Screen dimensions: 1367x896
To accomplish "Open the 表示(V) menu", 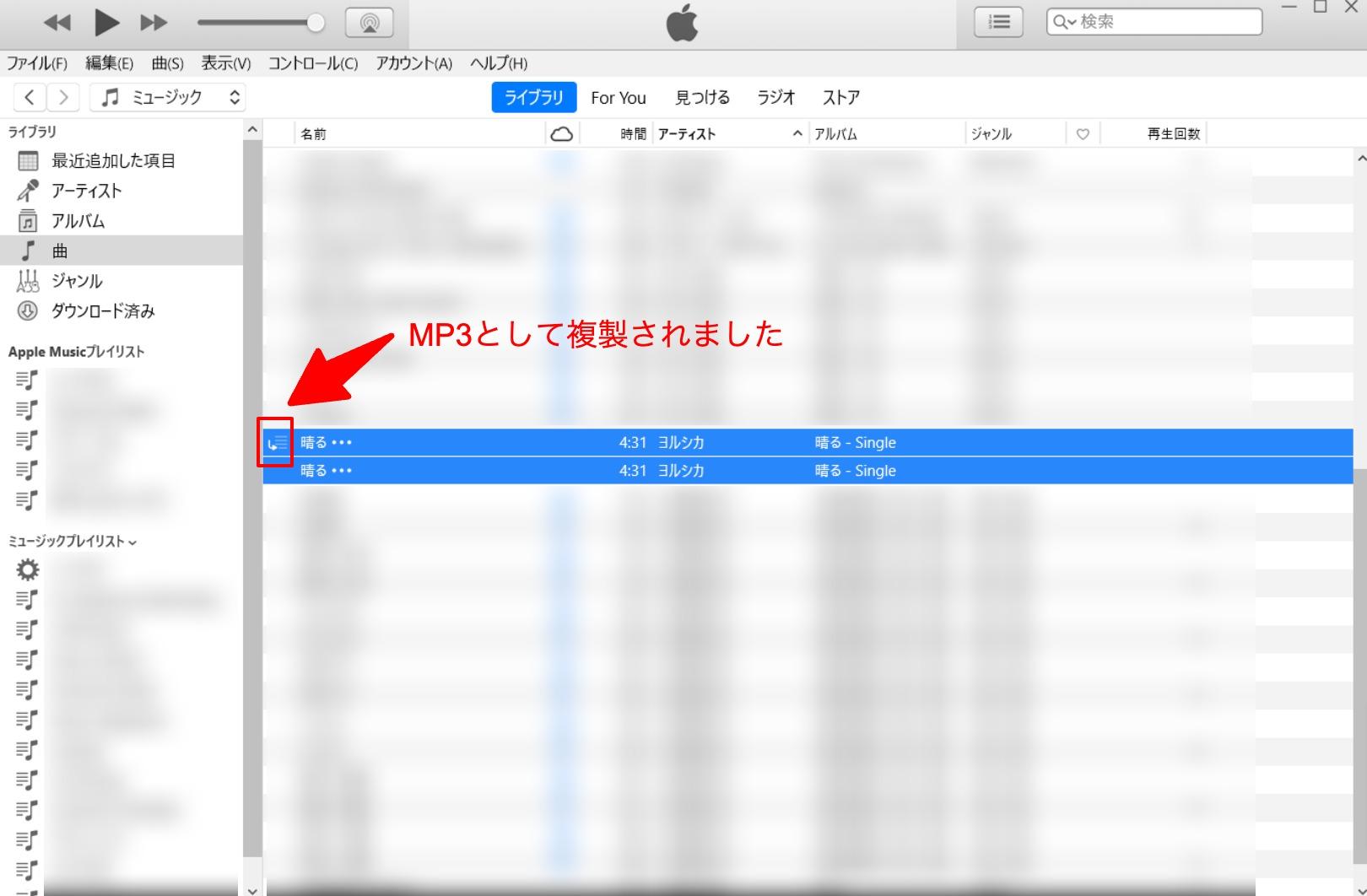I will [225, 63].
